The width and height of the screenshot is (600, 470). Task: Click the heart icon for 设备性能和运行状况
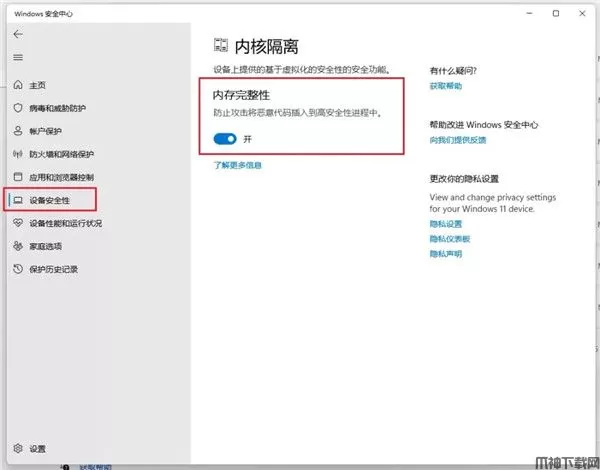[18, 223]
